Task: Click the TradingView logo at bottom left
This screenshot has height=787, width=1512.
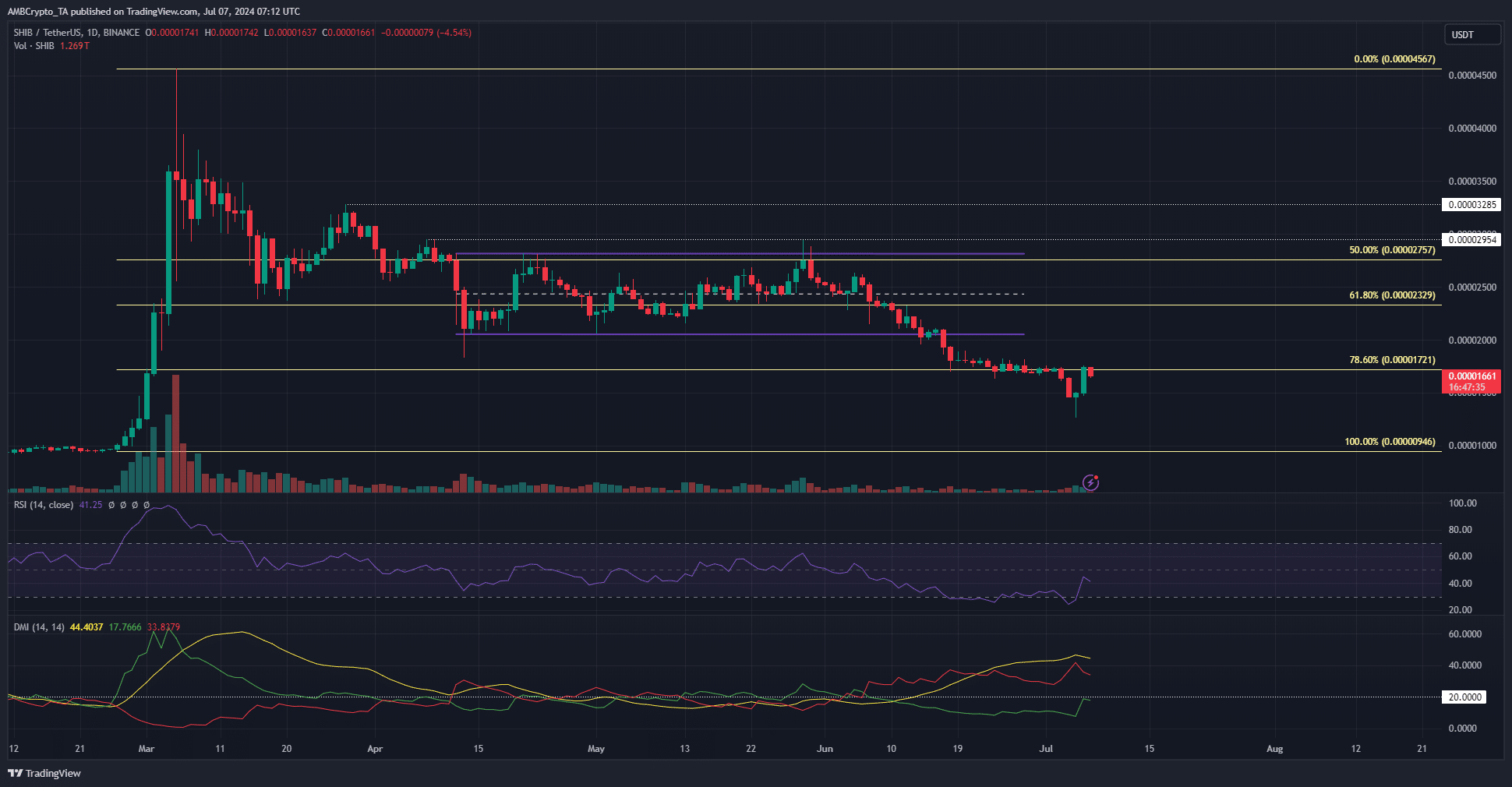Action: [x=44, y=773]
